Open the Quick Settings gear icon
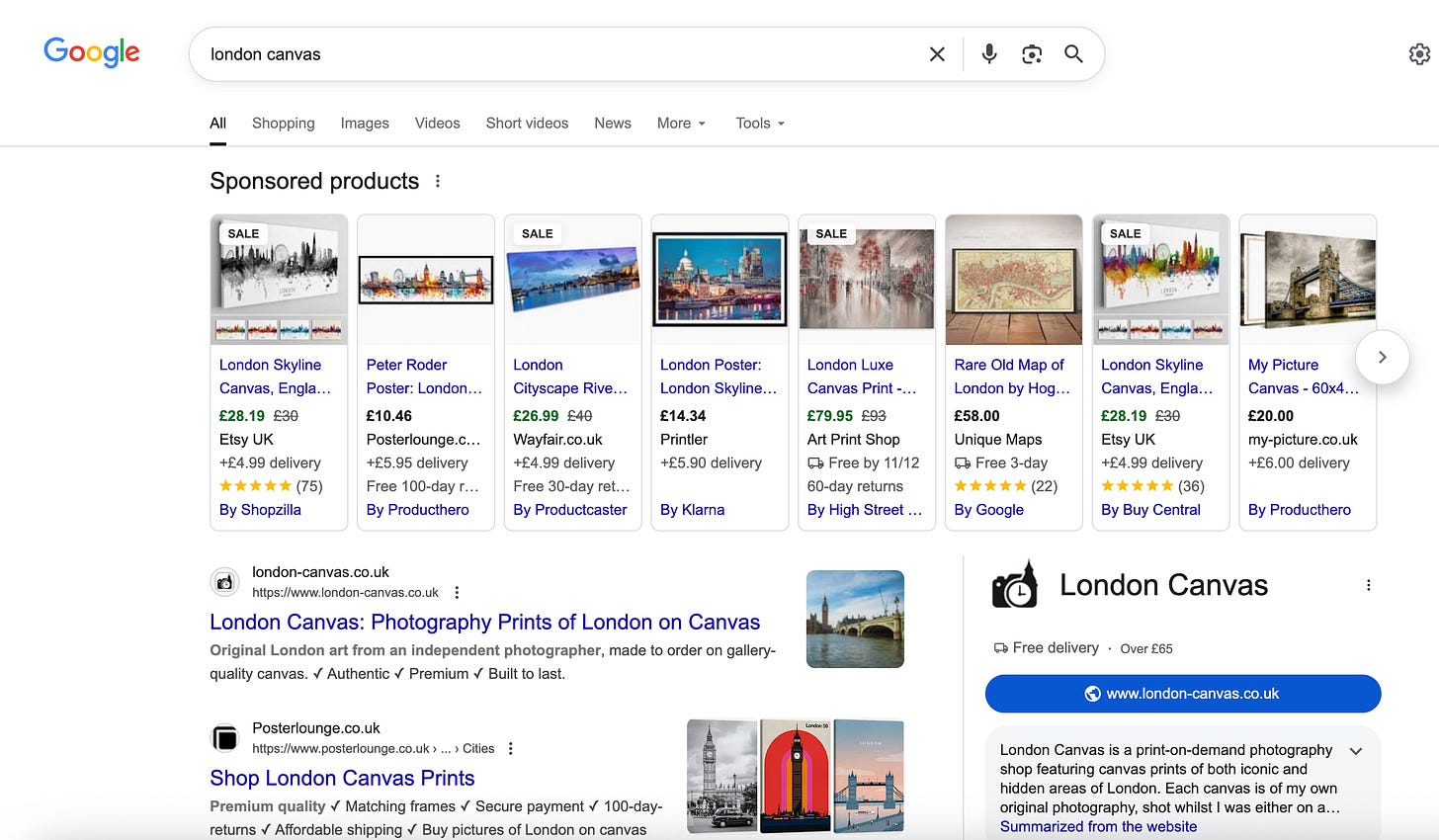Screen dimensions: 1439x840 click(1419, 54)
